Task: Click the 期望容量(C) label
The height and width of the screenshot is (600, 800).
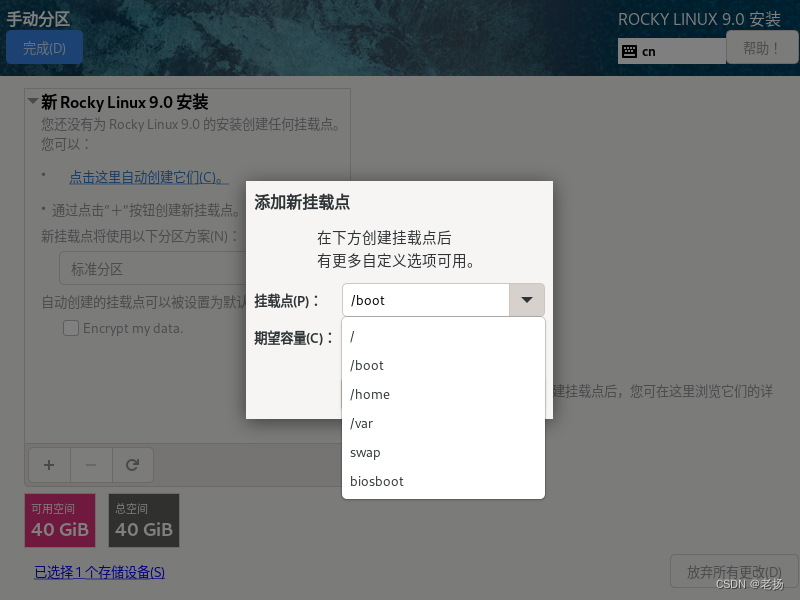Action: point(293,338)
